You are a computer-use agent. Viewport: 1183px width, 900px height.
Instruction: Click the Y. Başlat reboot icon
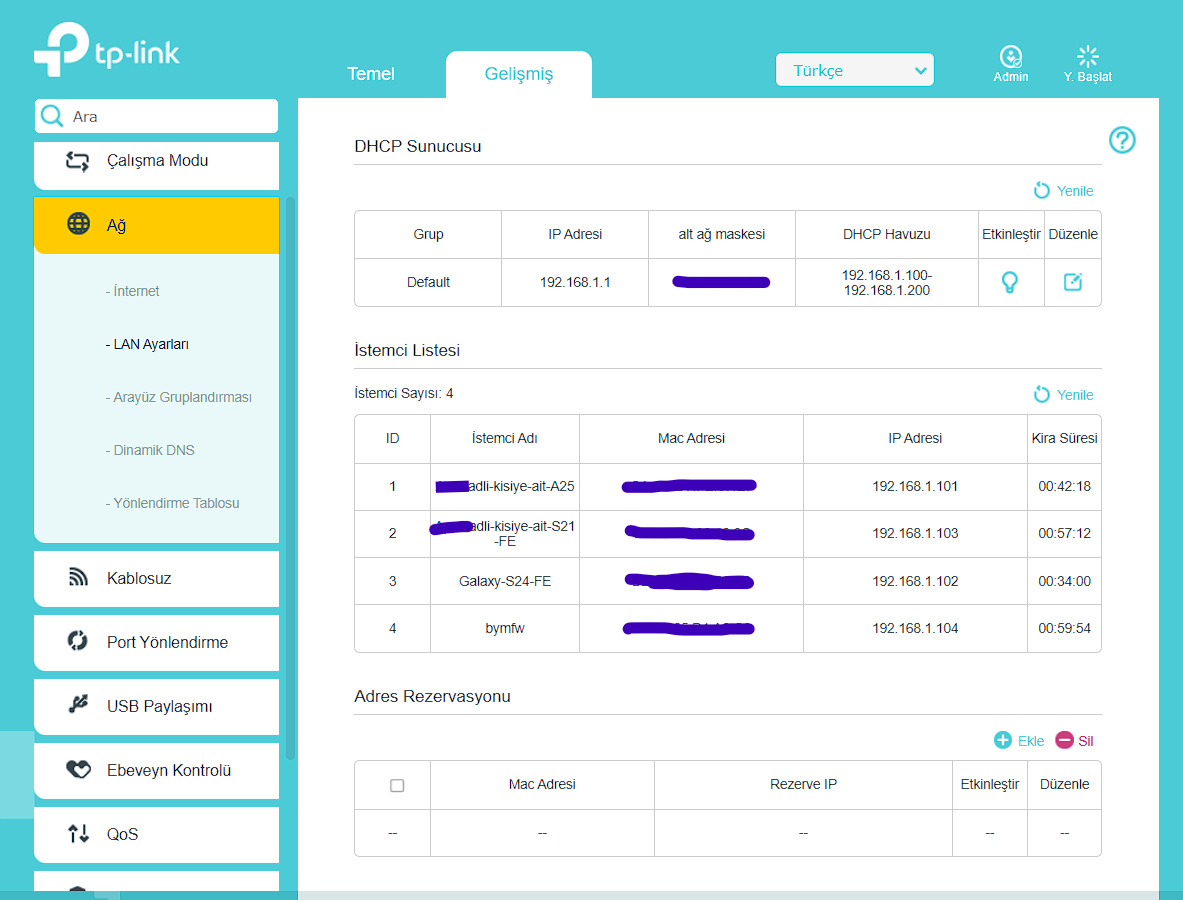coord(1087,63)
